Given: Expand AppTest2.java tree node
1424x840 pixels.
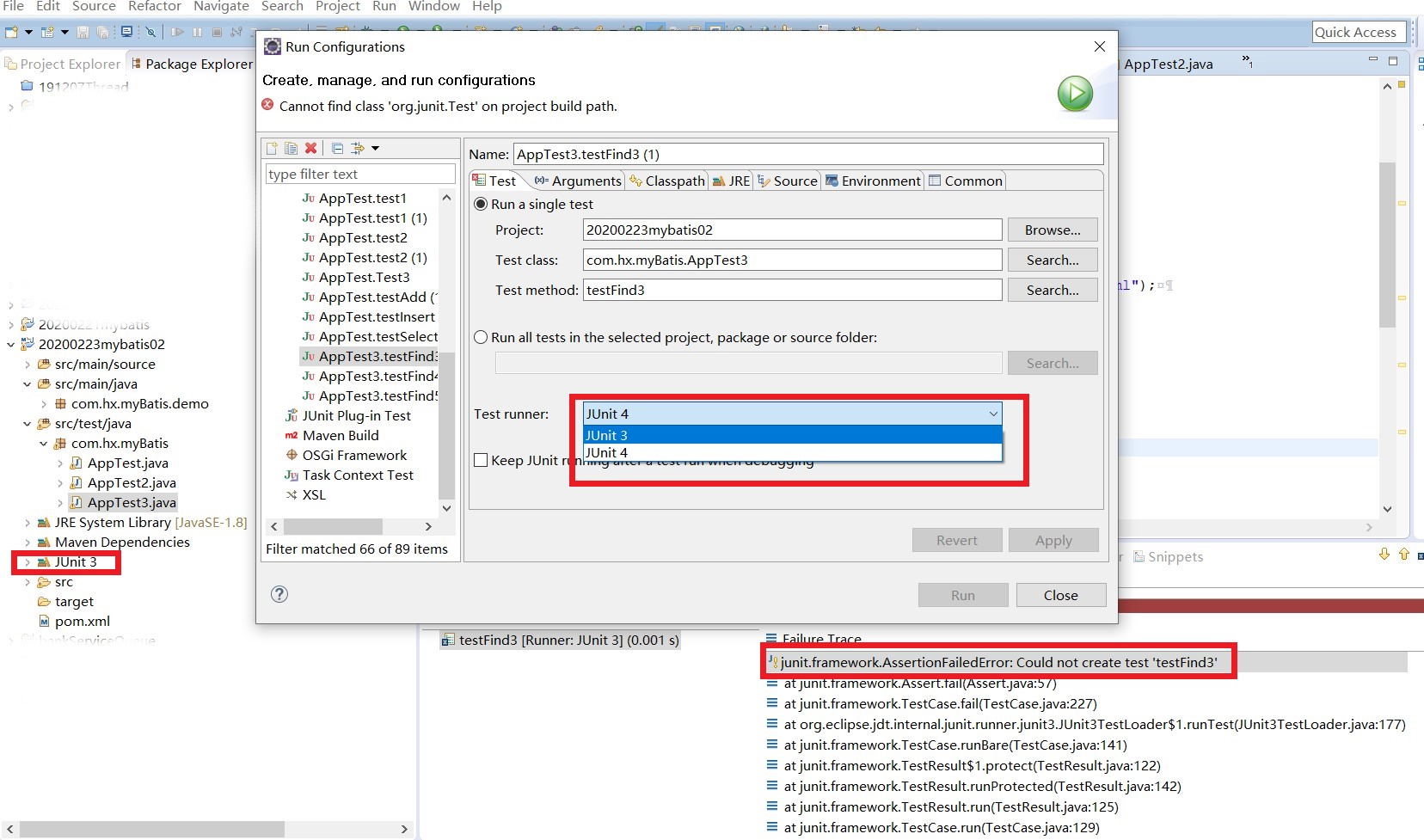Looking at the screenshot, I should click(60, 483).
